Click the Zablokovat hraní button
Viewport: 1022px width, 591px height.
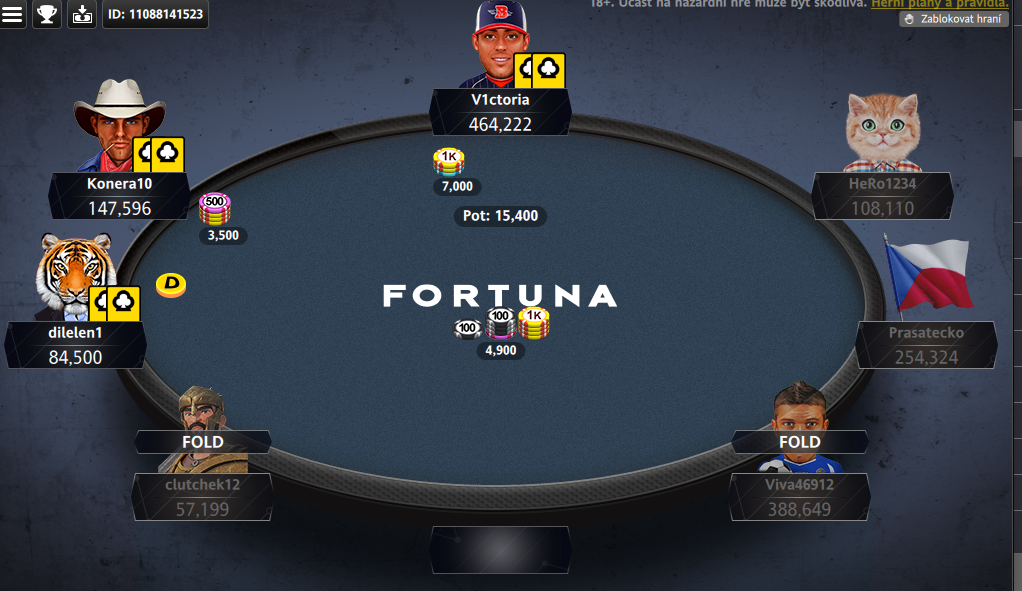(x=954, y=19)
